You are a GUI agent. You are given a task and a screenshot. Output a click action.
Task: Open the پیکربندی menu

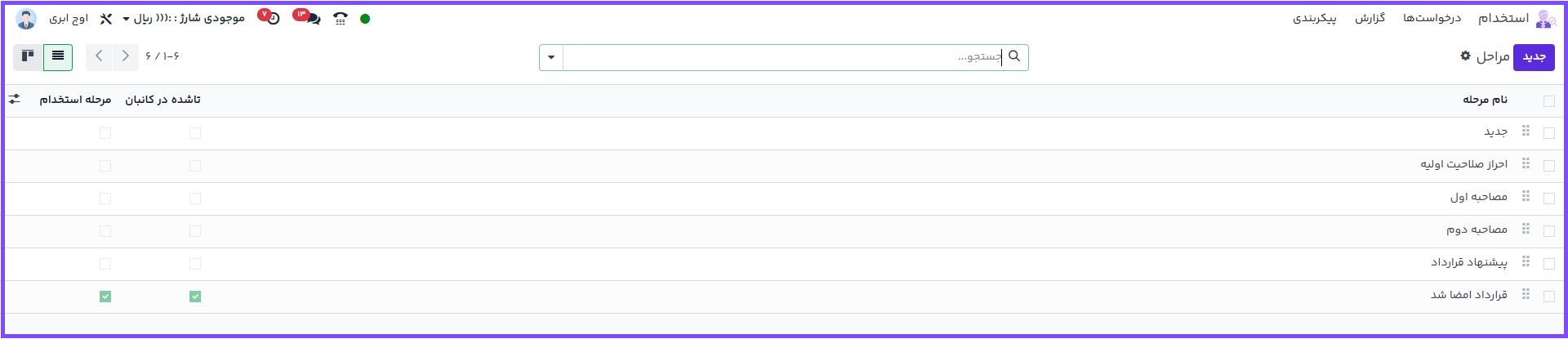1314,18
